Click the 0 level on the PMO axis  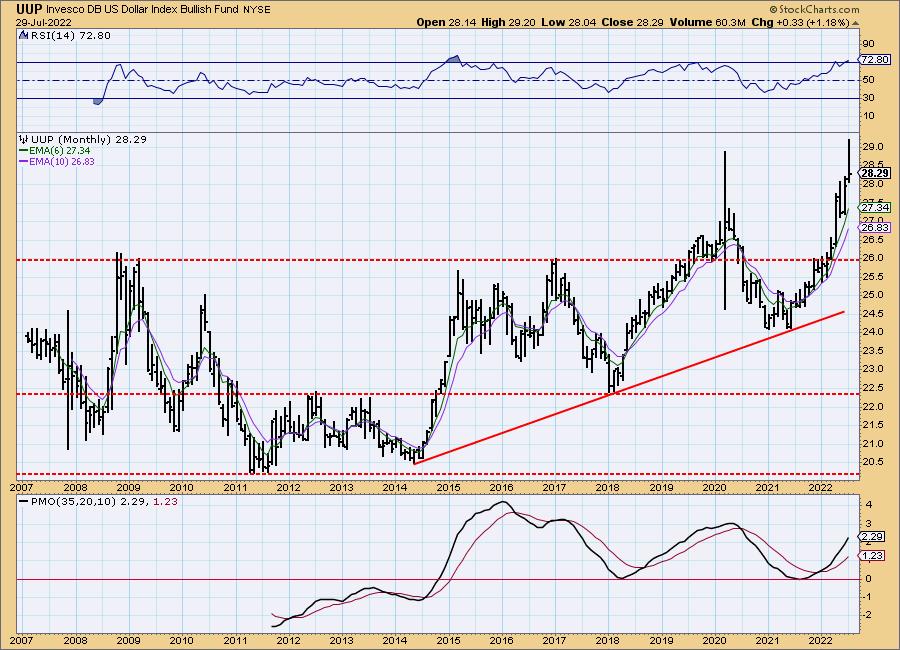pyautogui.click(x=868, y=578)
